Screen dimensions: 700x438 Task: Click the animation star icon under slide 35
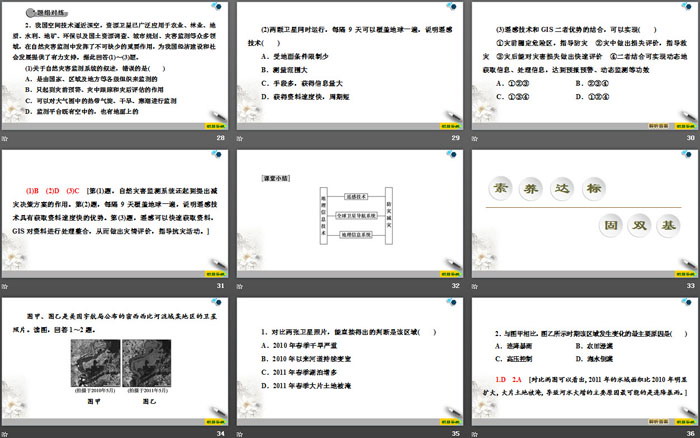238,432
